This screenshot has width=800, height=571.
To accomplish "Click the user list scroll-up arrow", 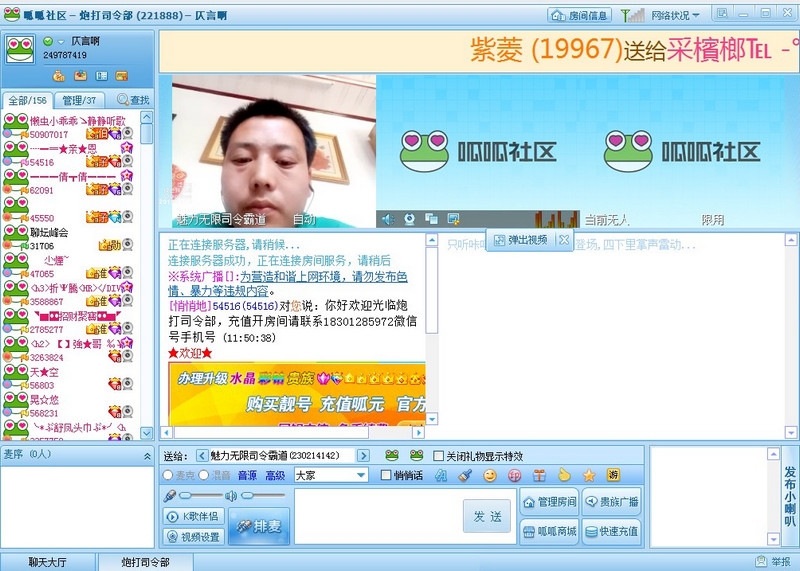I will tap(146, 117).
